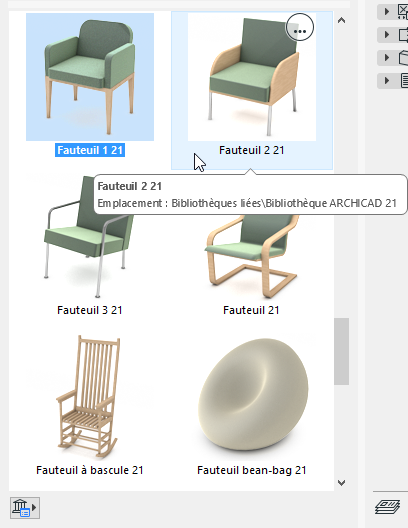This screenshot has height=528, width=408.
Task: Click the 3D box model panel icon
Action: coord(403,58)
